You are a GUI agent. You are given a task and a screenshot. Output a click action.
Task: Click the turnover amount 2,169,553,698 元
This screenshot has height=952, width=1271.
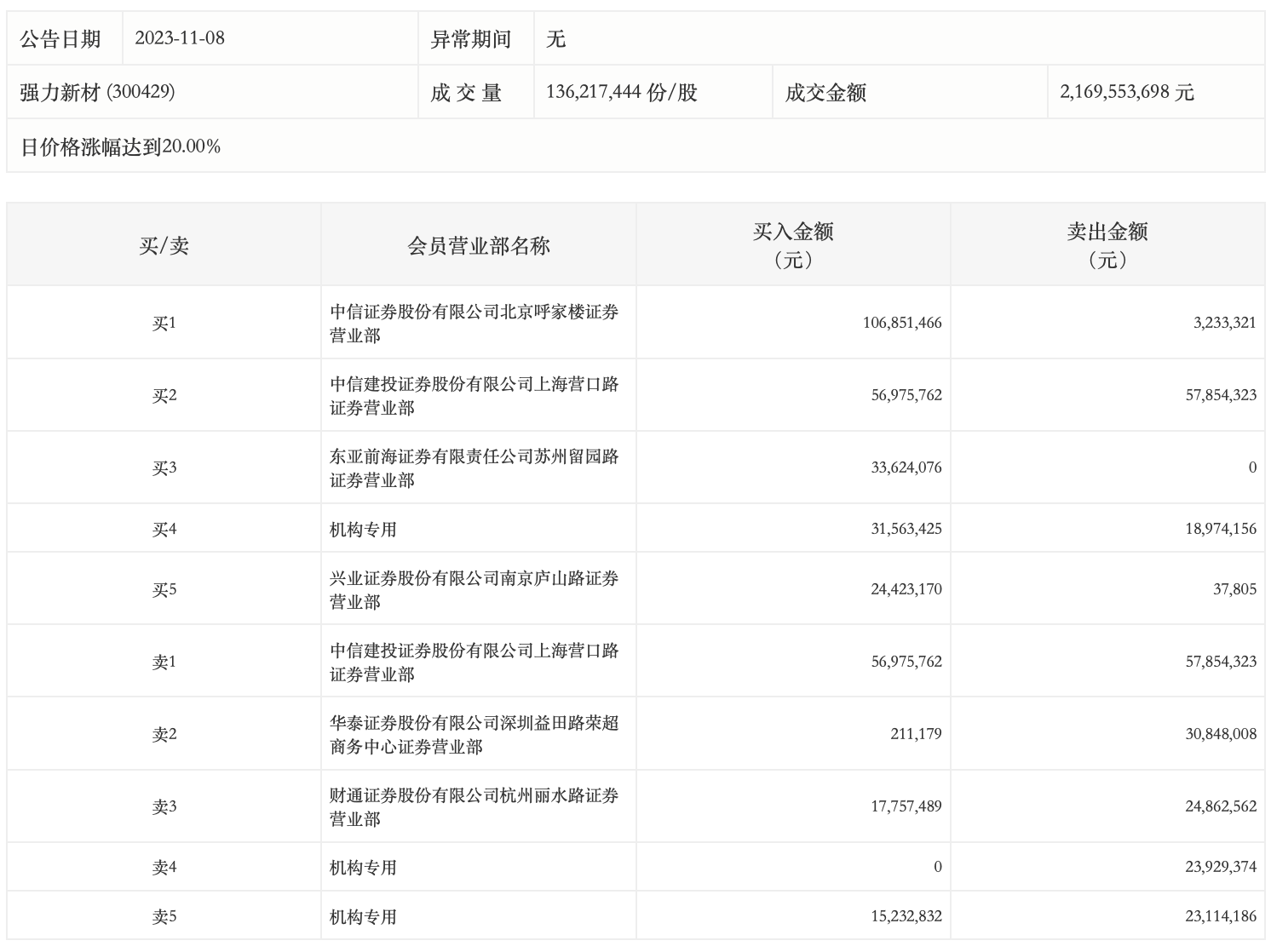[1126, 92]
